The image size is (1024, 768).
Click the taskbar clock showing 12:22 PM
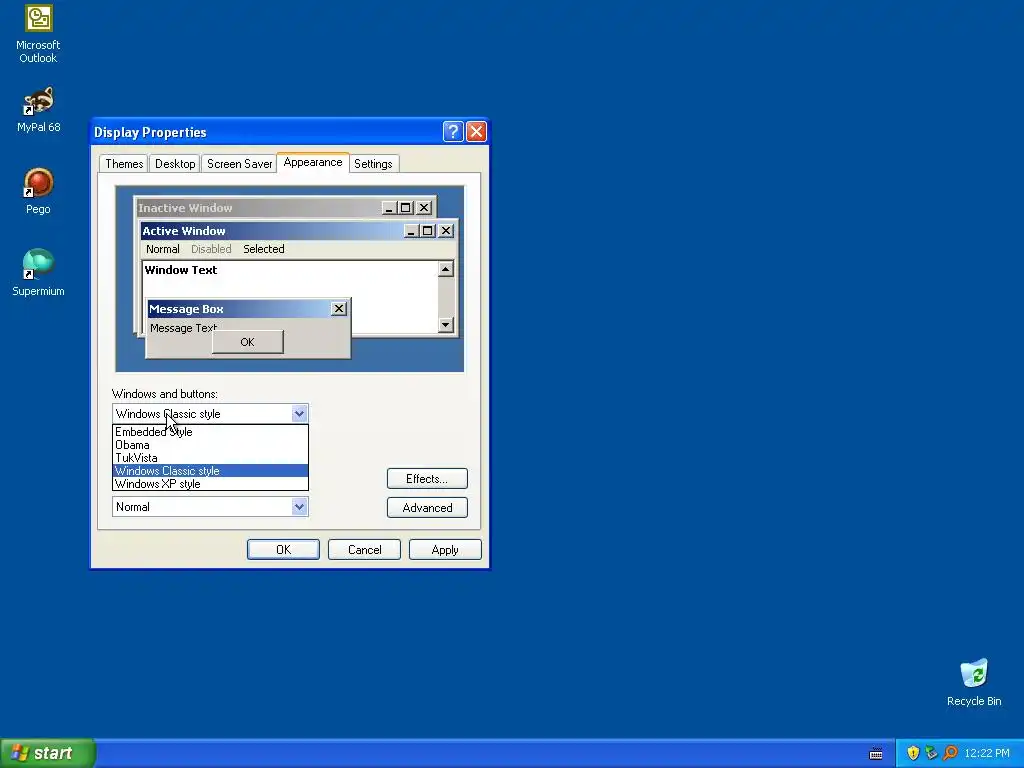987,753
